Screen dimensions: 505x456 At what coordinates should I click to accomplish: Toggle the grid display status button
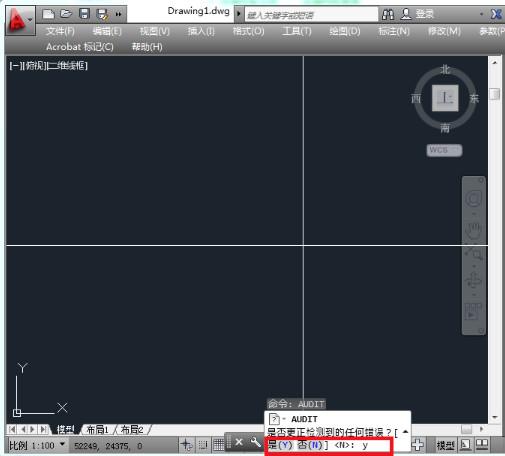219,444
